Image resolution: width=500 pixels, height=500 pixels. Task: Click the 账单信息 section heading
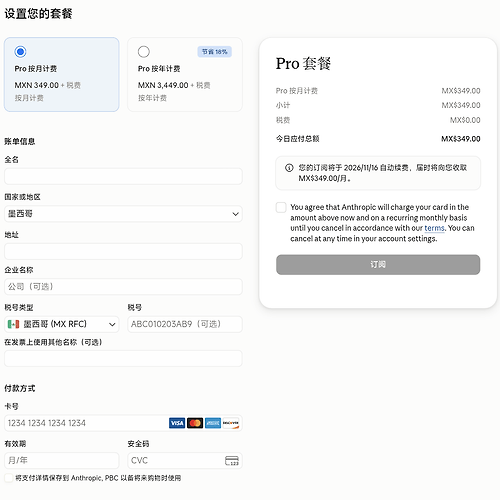click(20, 141)
